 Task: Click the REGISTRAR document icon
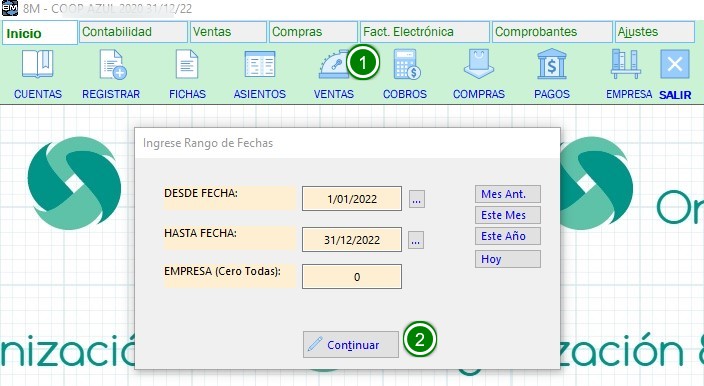(x=112, y=65)
